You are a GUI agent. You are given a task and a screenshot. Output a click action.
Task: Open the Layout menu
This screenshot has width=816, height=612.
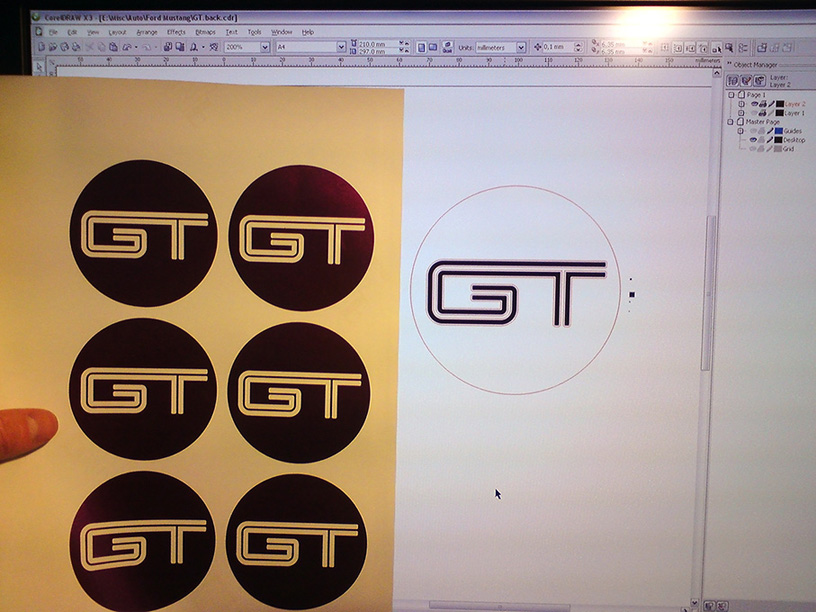click(117, 32)
